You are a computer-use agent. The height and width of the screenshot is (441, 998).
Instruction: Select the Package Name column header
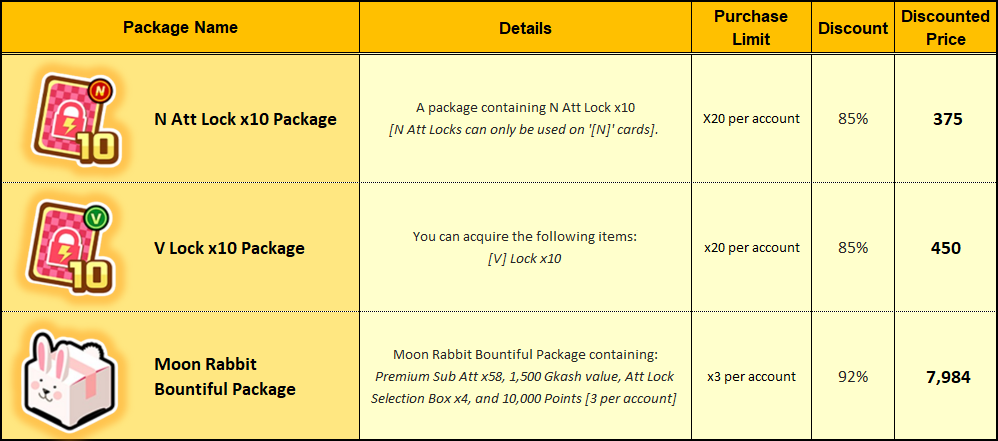point(180,28)
